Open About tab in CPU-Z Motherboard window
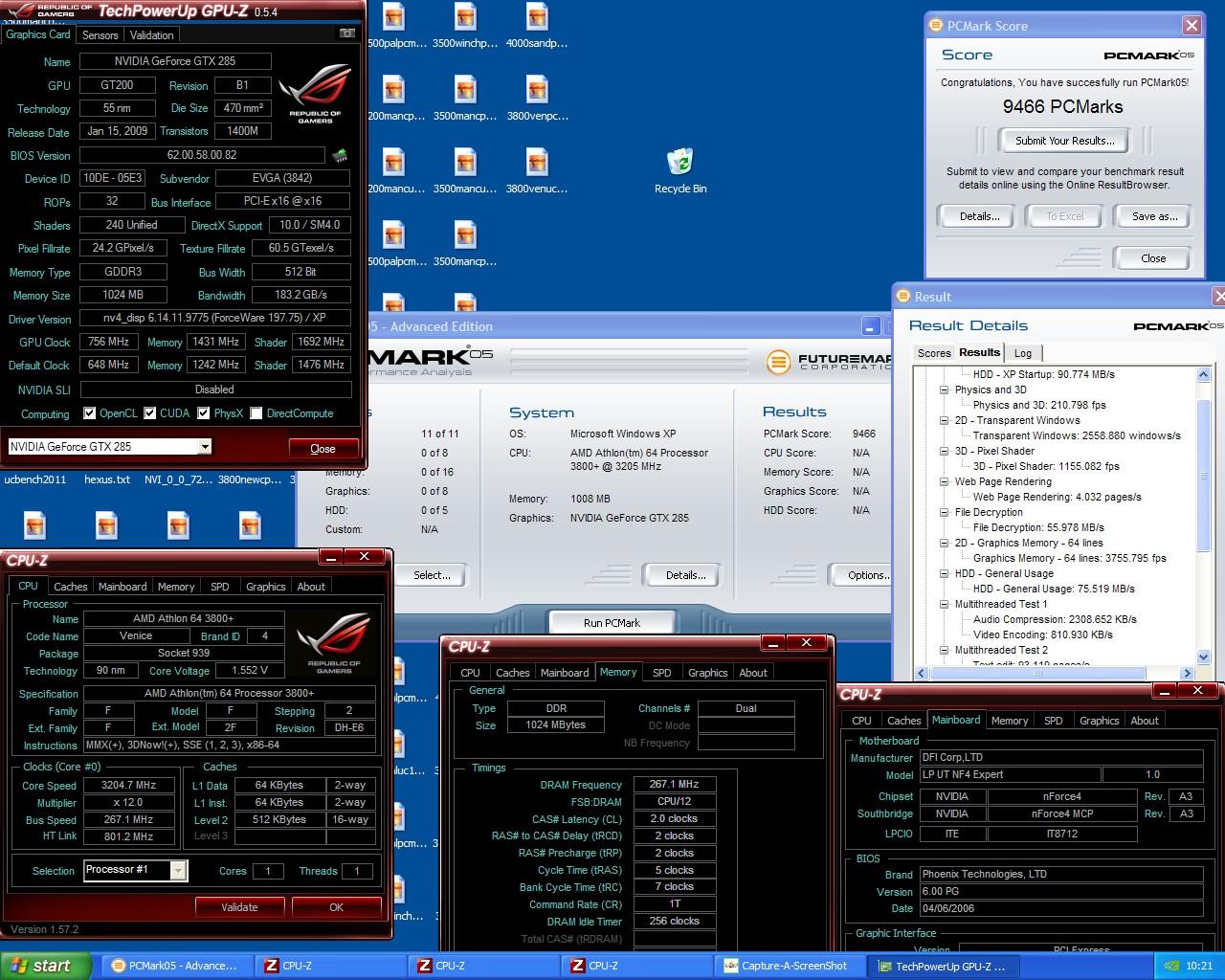Viewport: 1225px width, 980px height. [1145, 721]
